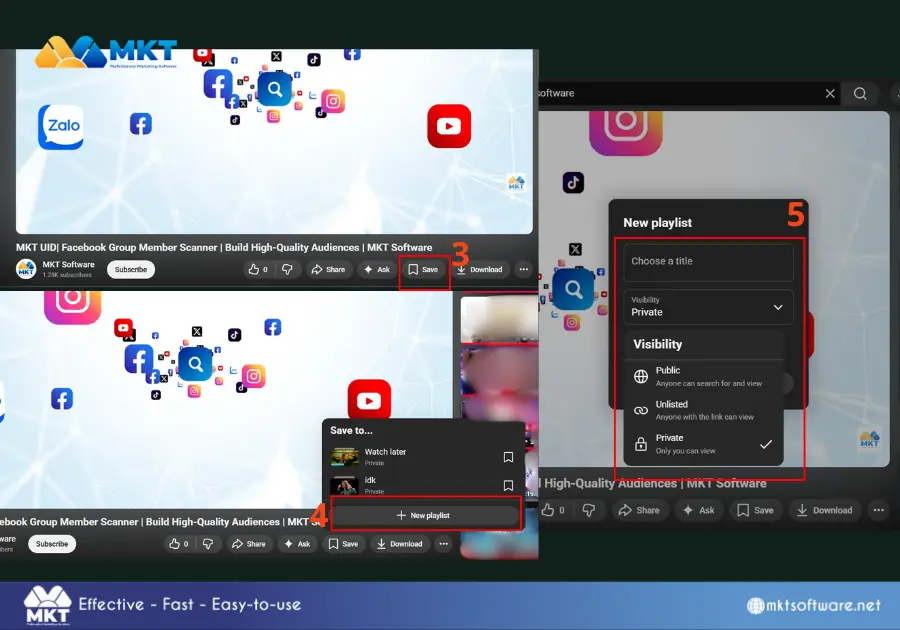Toggle the Watch later bookmark icon

tap(508, 457)
